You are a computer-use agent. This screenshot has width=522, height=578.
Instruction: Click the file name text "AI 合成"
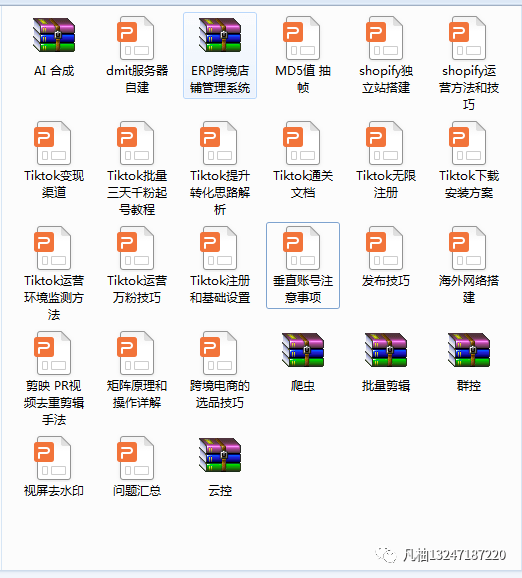point(54,71)
